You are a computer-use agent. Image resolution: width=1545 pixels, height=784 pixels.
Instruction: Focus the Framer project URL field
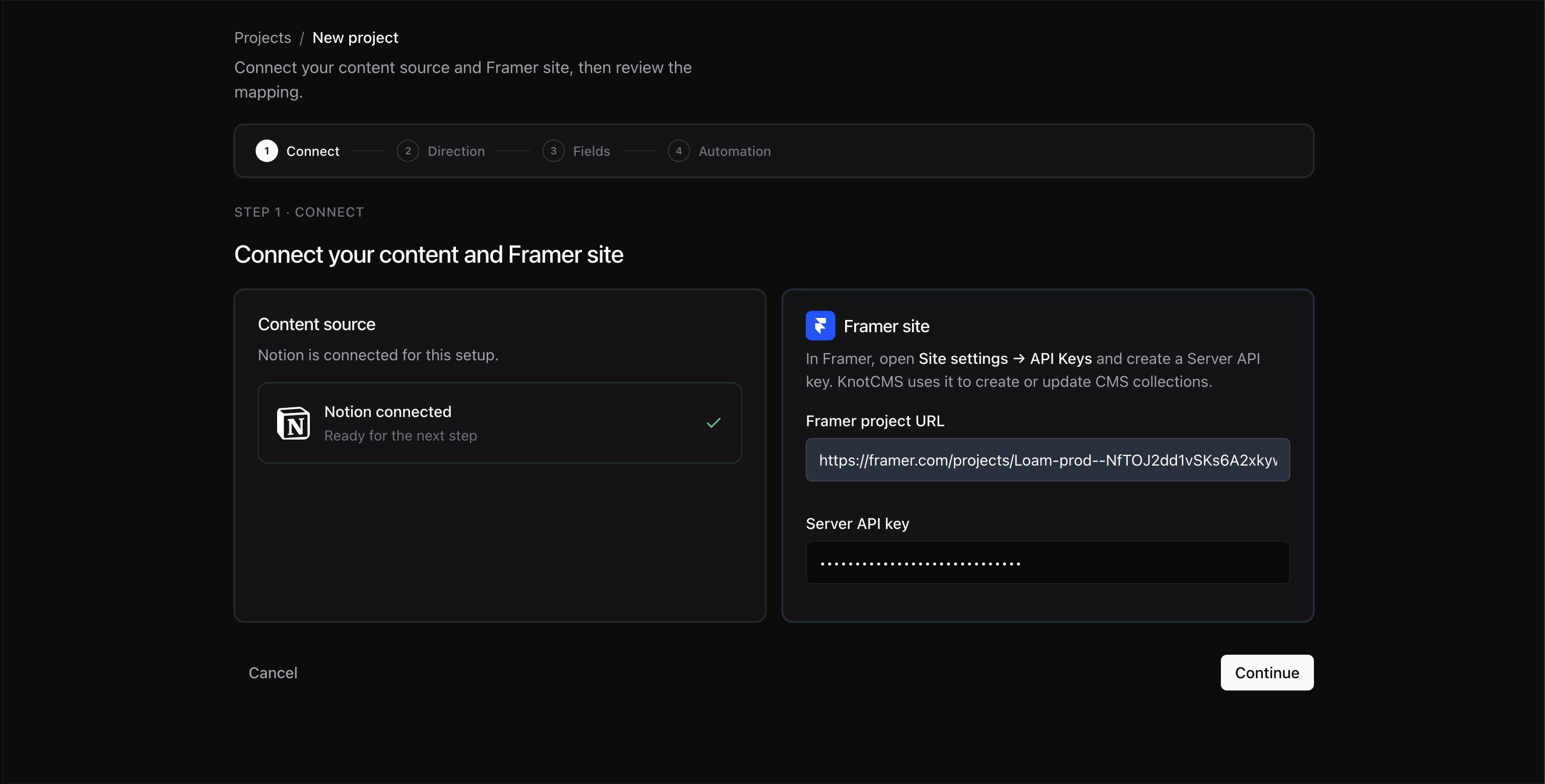click(1047, 460)
